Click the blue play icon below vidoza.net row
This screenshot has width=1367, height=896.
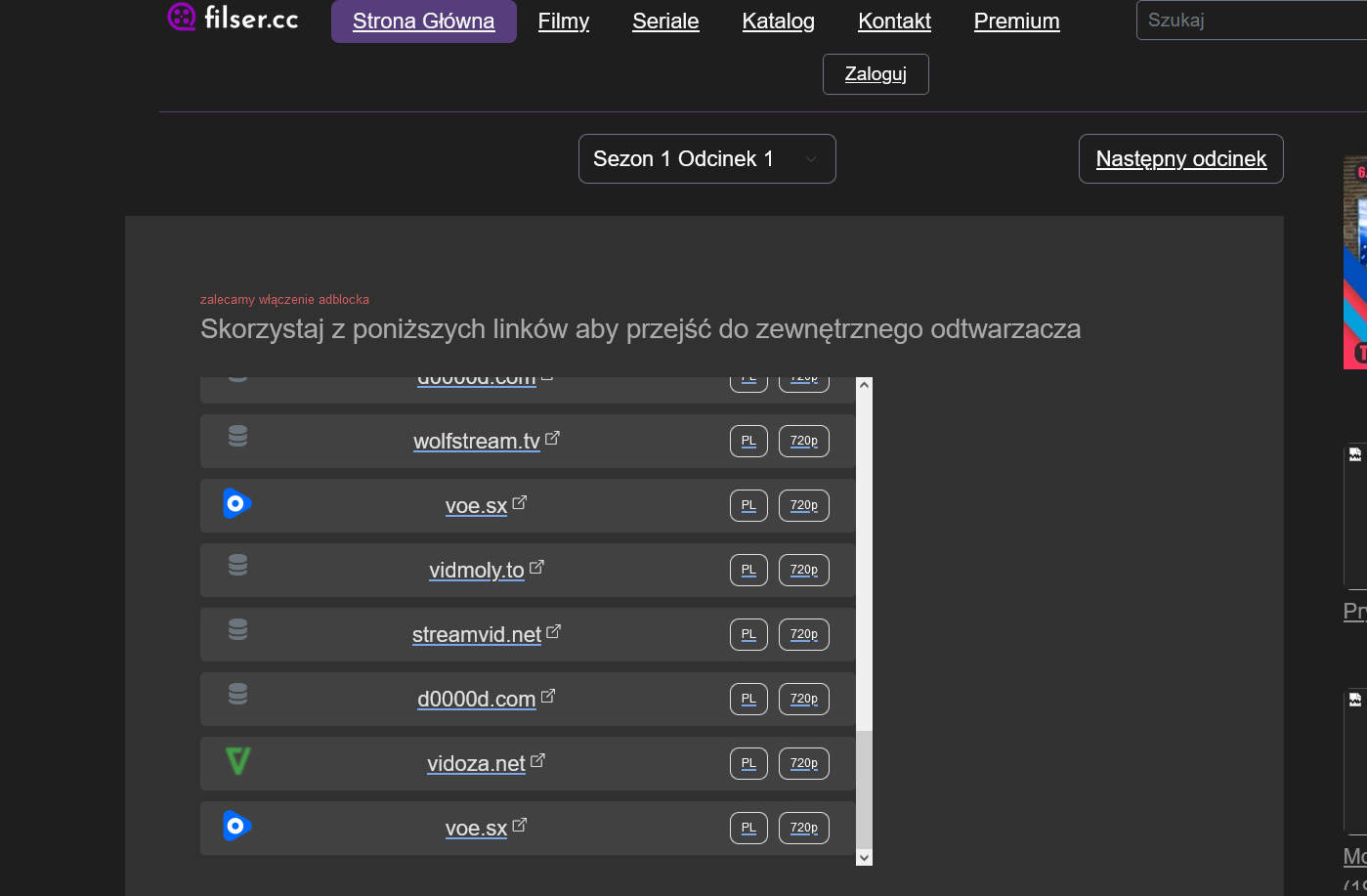pos(236,826)
